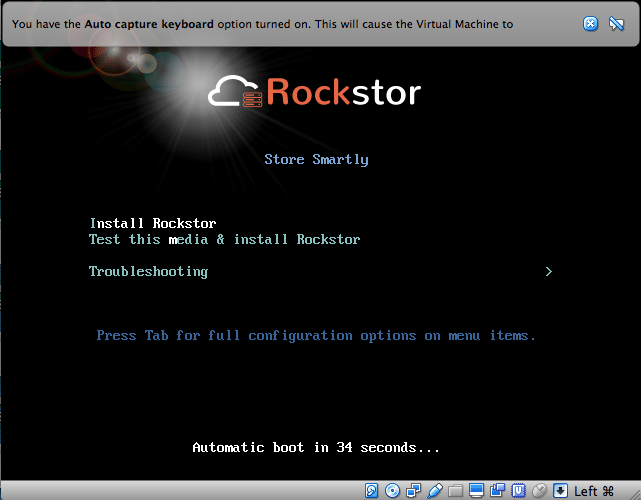Choose Test this media & install Rockstor
Viewport: 641px width, 500px height.
224,240
